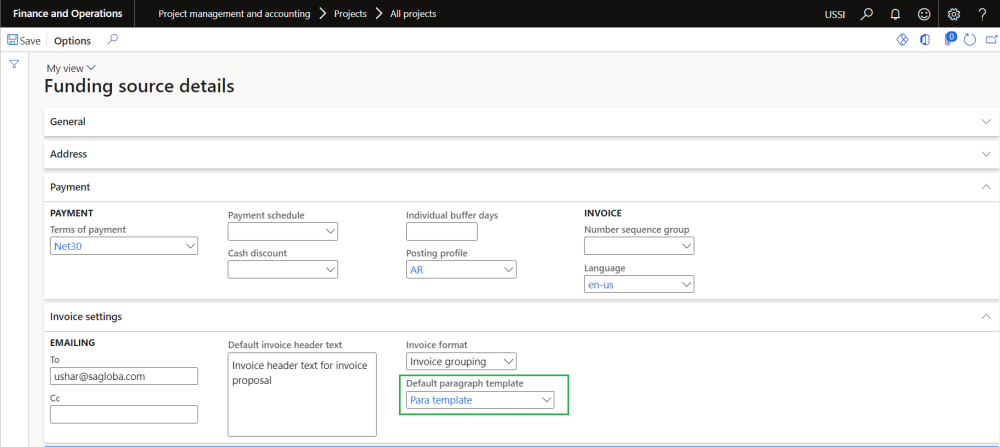Open the My view selector
Viewport: 1000px width, 447px height.
pyautogui.click(x=71, y=68)
